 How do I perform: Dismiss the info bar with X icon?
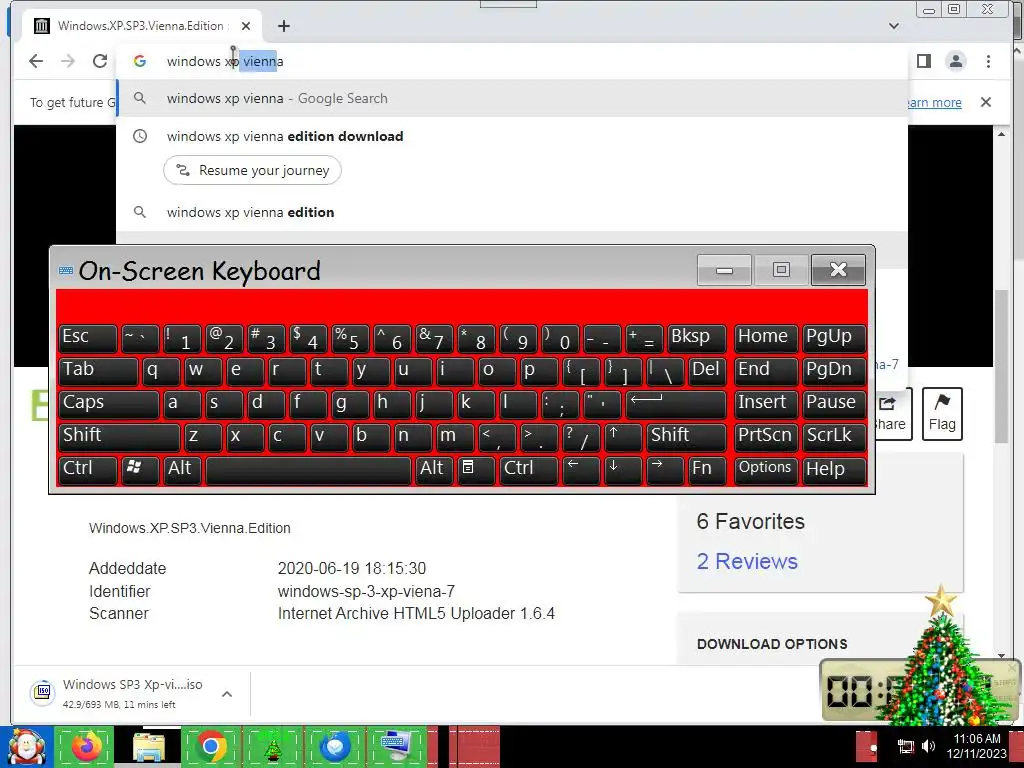[985, 102]
